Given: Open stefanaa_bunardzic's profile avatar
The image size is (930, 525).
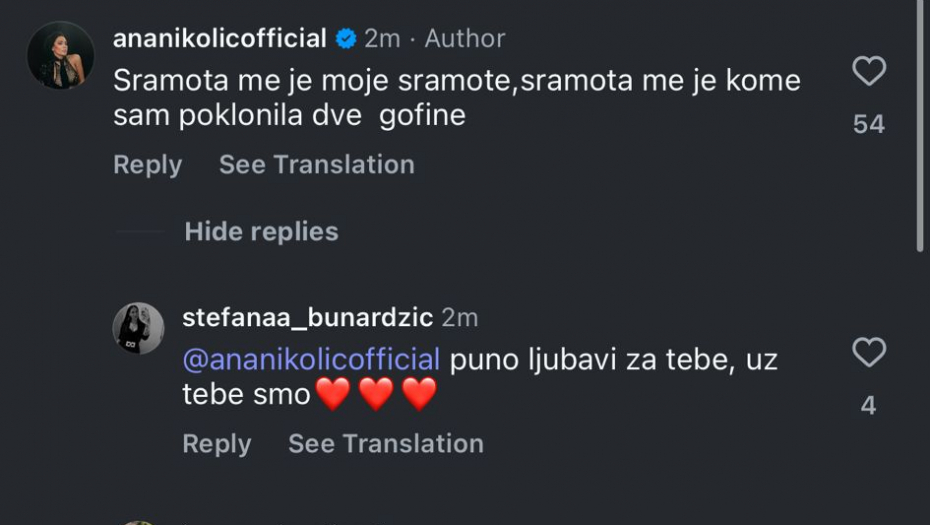Looking at the screenshot, I should coord(138,328).
